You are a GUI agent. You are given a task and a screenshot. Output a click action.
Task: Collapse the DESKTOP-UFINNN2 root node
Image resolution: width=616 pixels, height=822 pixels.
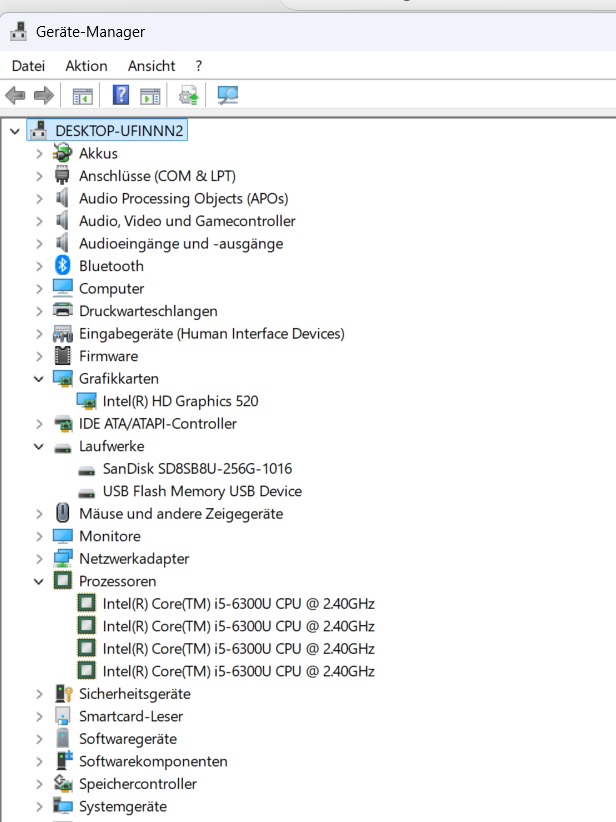click(x=15, y=131)
